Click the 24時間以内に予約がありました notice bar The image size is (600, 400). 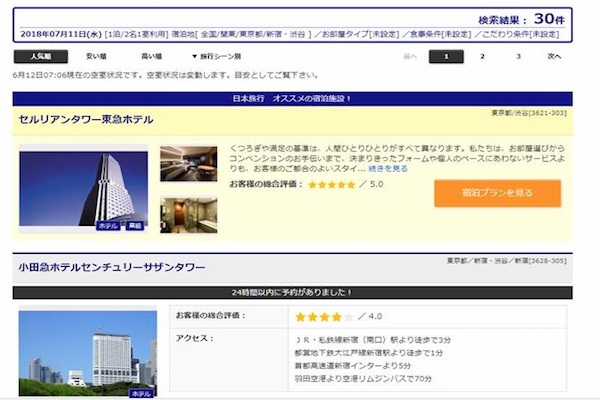(x=292, y=292)
